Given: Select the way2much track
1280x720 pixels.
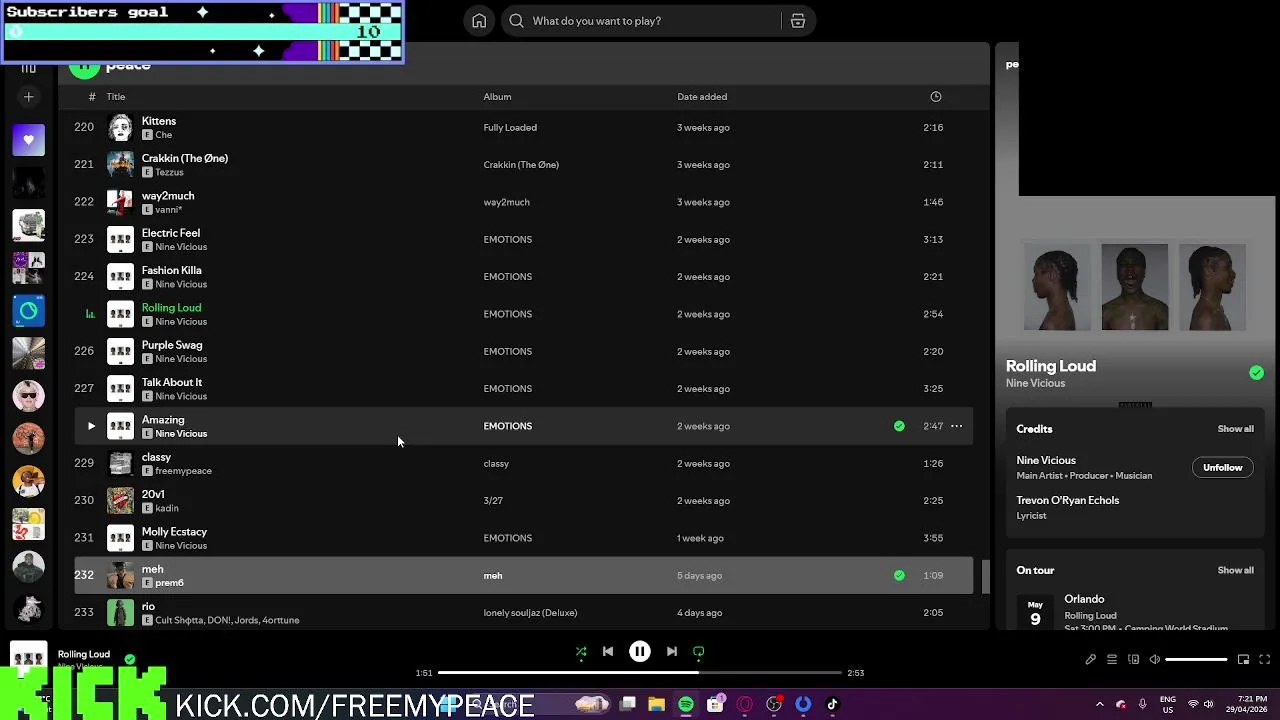Looking at the screenshot, I should click(x=523, y=202).
